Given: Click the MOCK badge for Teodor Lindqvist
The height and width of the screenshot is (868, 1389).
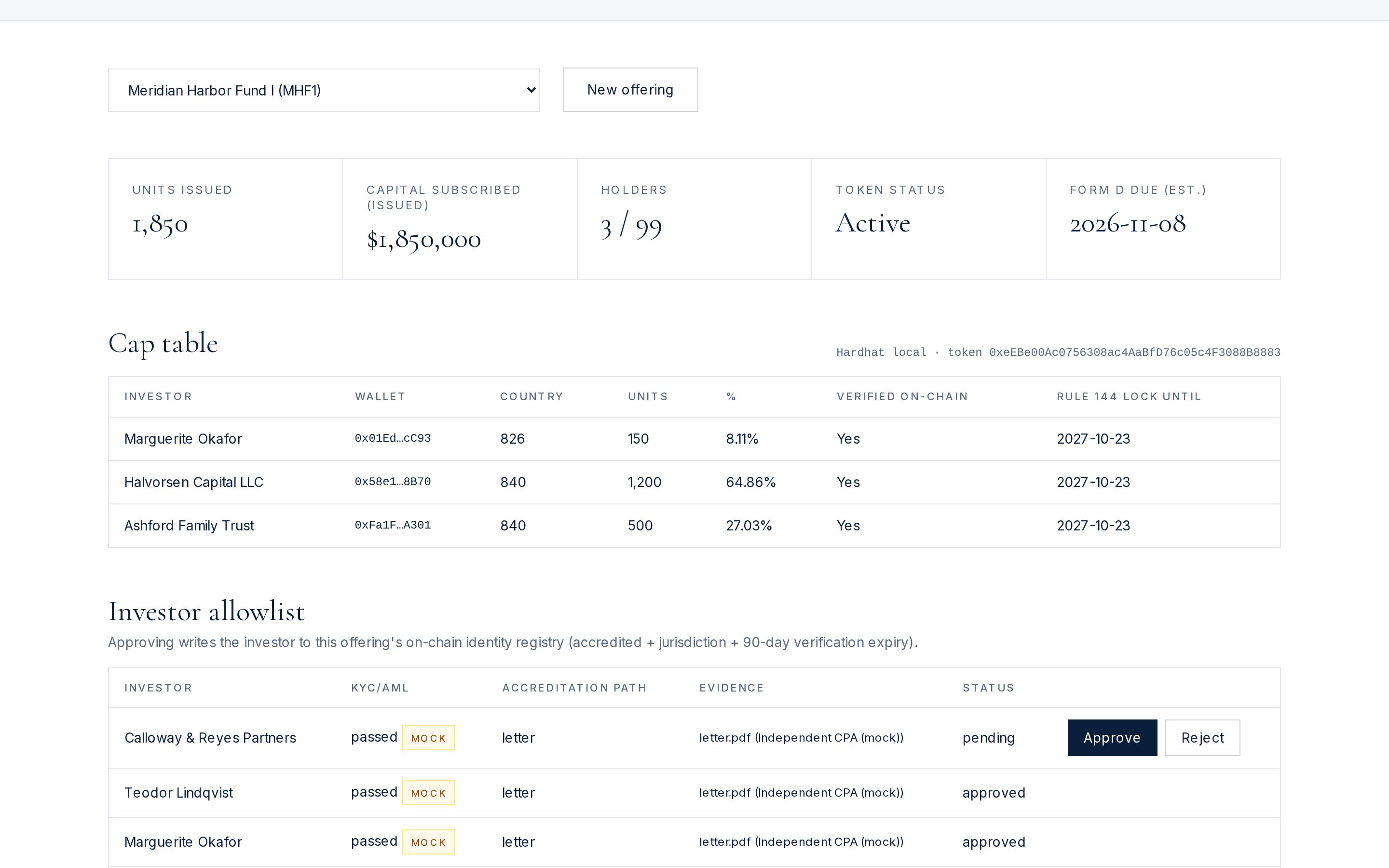Looking at the screenshot, I should pyautogui.click(x=428, y=793).
